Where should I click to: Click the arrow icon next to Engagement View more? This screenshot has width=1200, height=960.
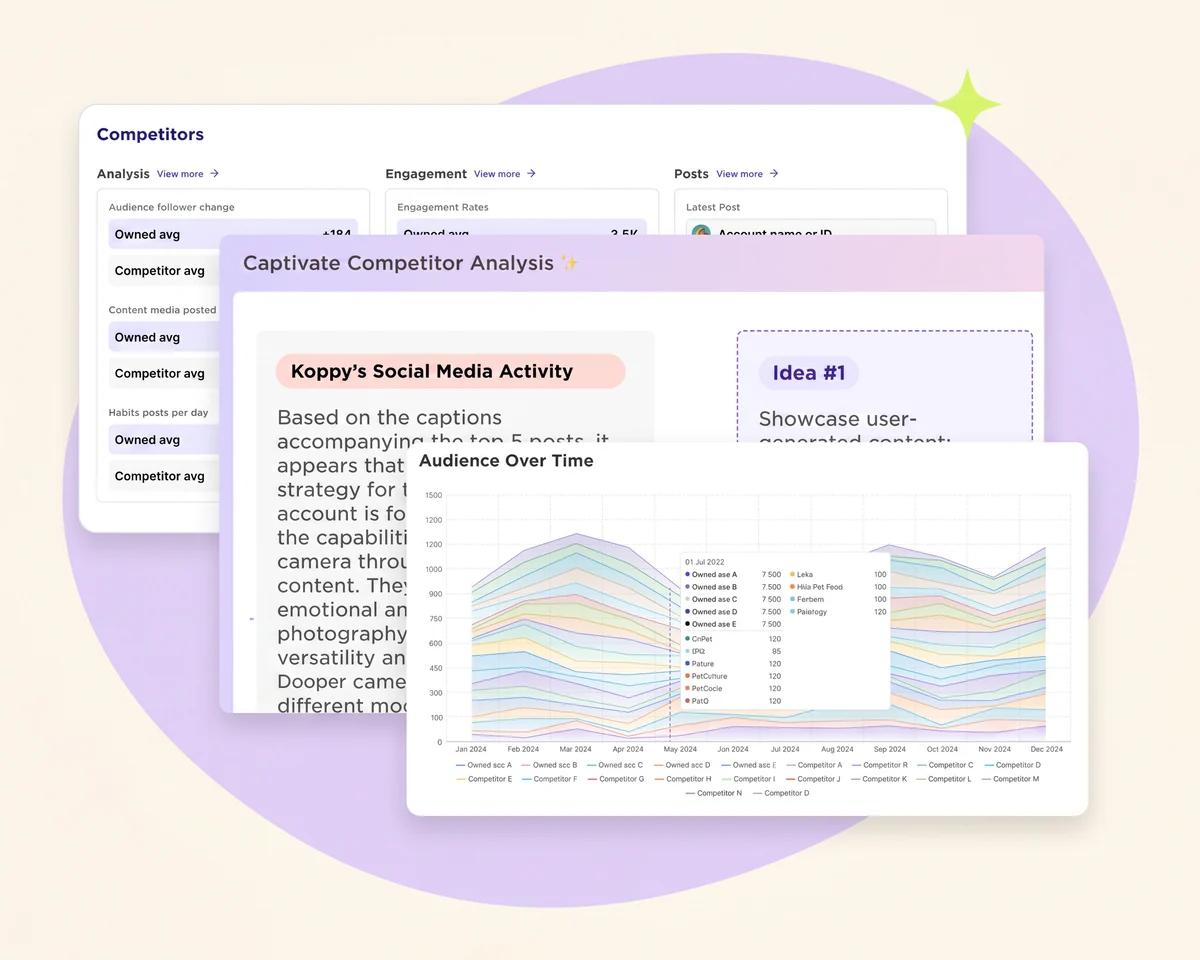coord(531,174)
